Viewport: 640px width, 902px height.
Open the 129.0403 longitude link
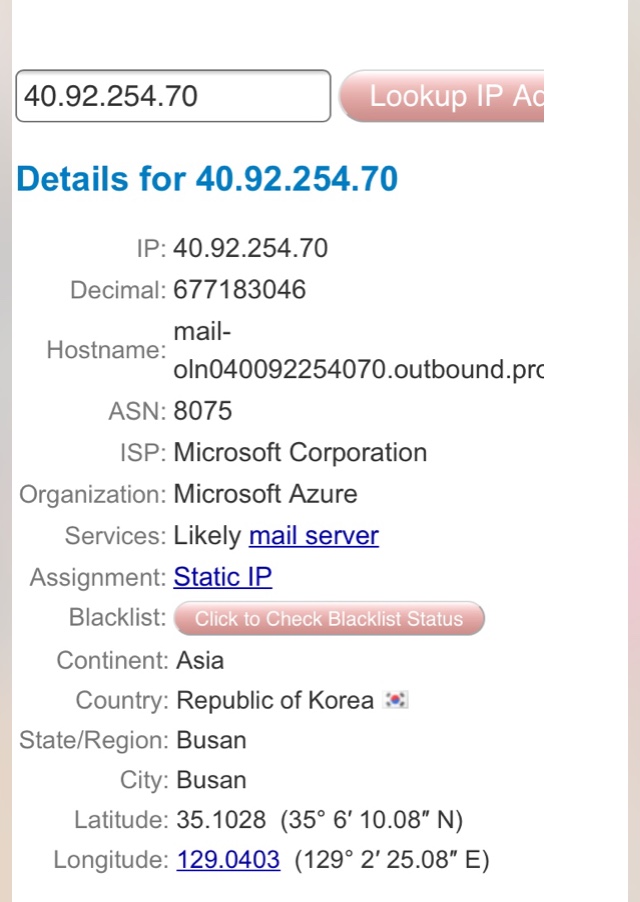(228, 860)
